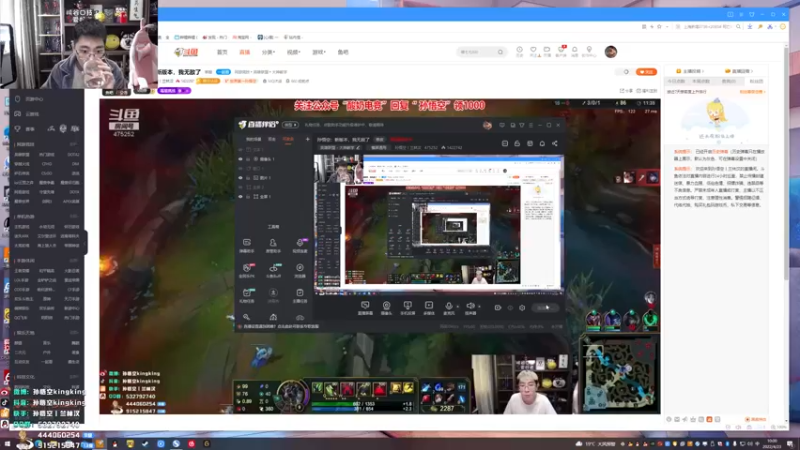800x450 pixels.
Task: Open the Windows Start button
Action: point(7,443)
